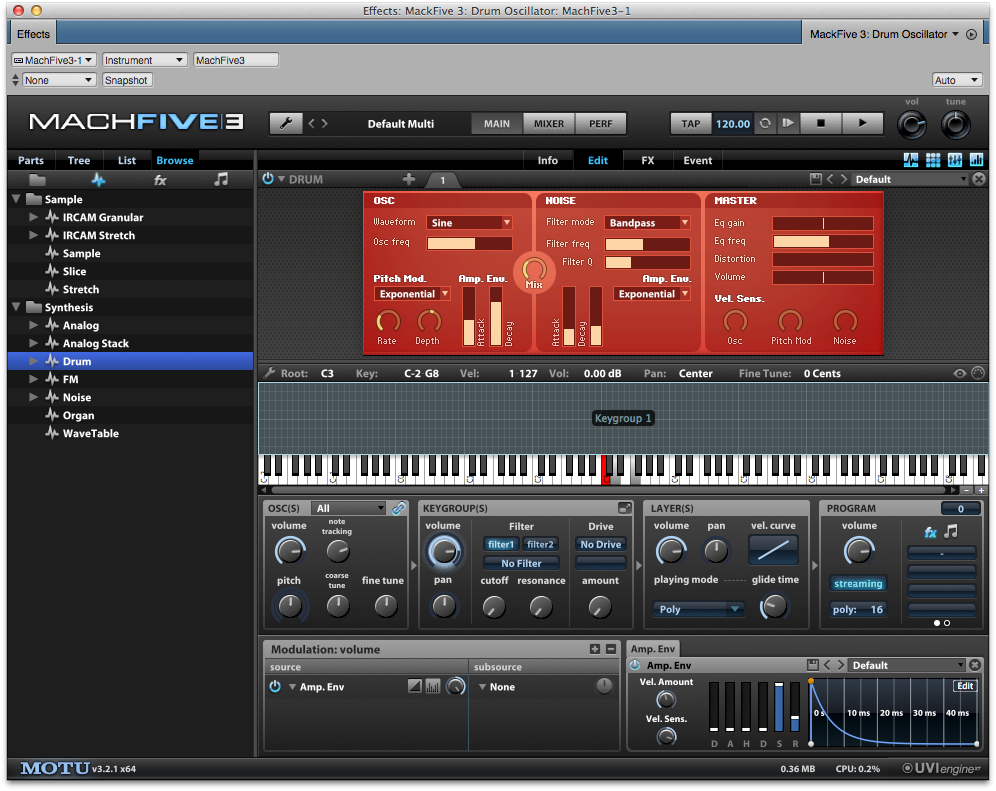This screenshot has height=791, width=996.
Task: Click the oscillator link chain icon
Action: (x=399, y=509)
